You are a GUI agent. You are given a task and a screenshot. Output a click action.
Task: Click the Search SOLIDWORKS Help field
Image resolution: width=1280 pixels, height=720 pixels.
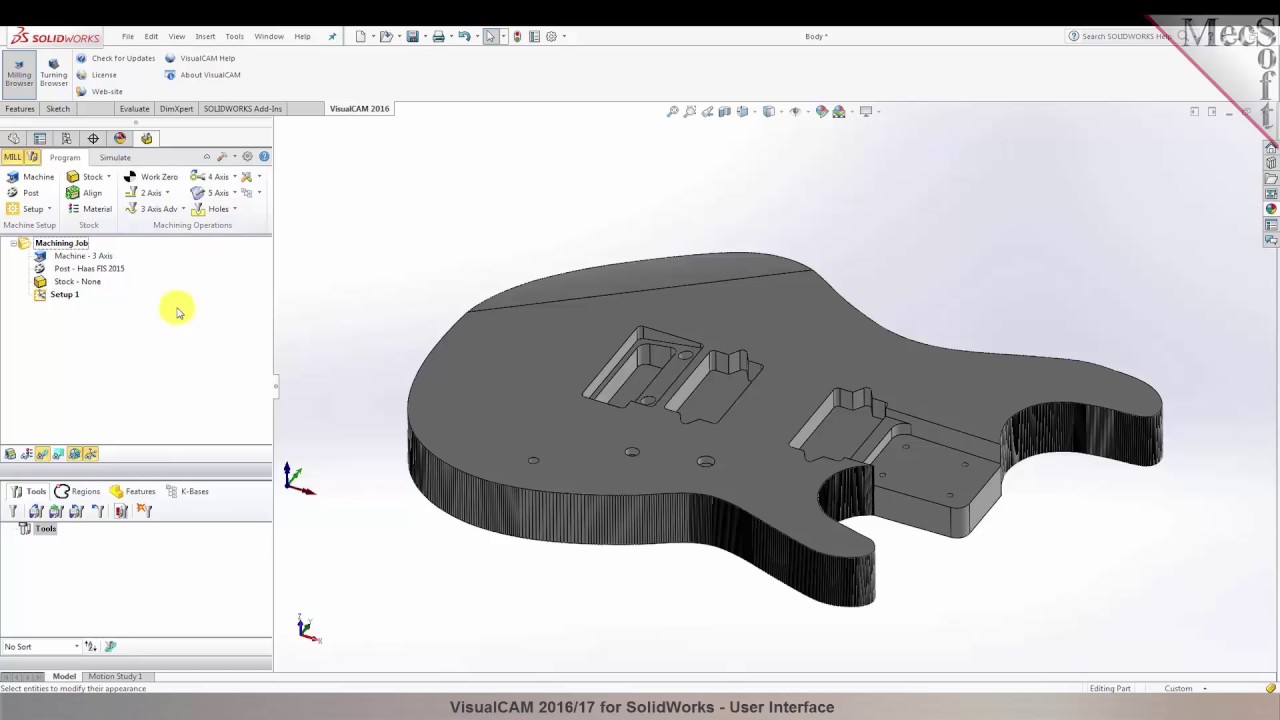pyautogui.click(x=1125, y=36)
